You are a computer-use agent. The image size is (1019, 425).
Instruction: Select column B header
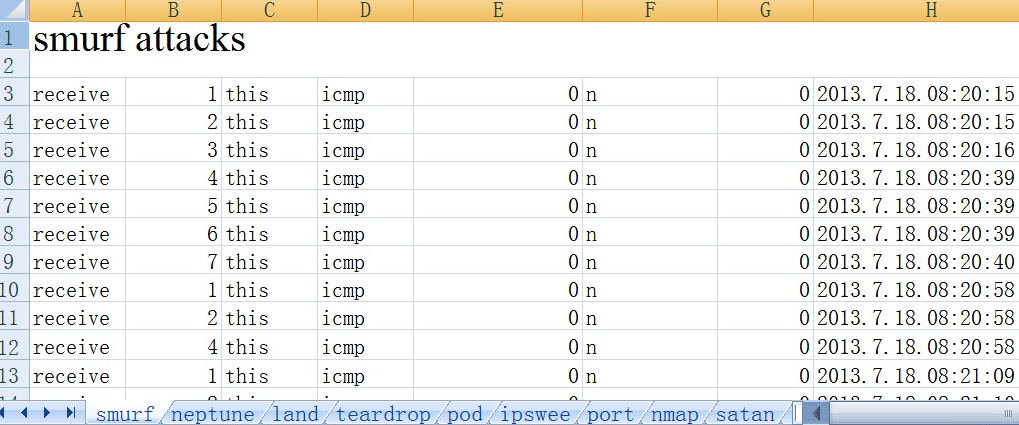pyautogui.click(x=174, y=10)
